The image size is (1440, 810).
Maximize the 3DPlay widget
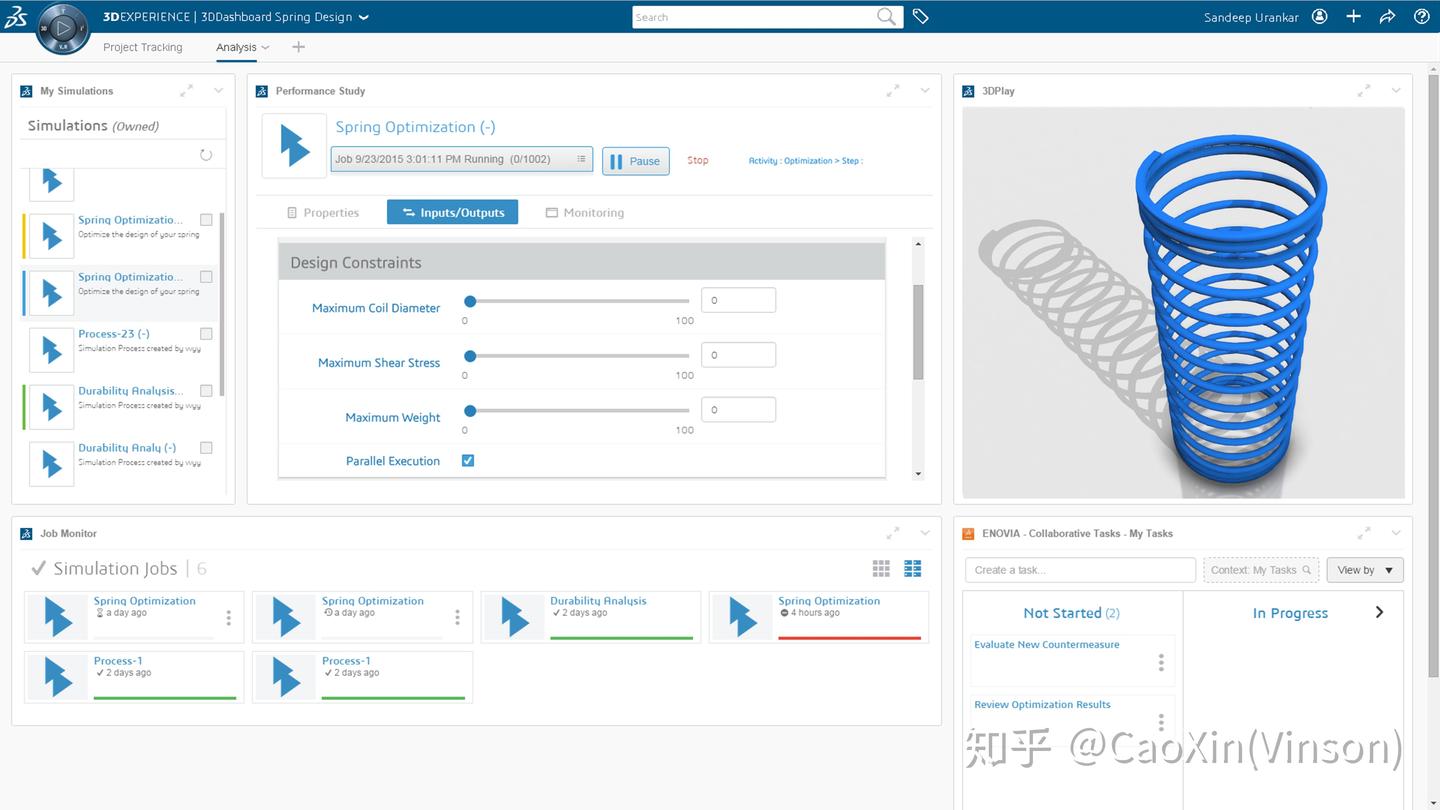click(x=1364, y=91)
